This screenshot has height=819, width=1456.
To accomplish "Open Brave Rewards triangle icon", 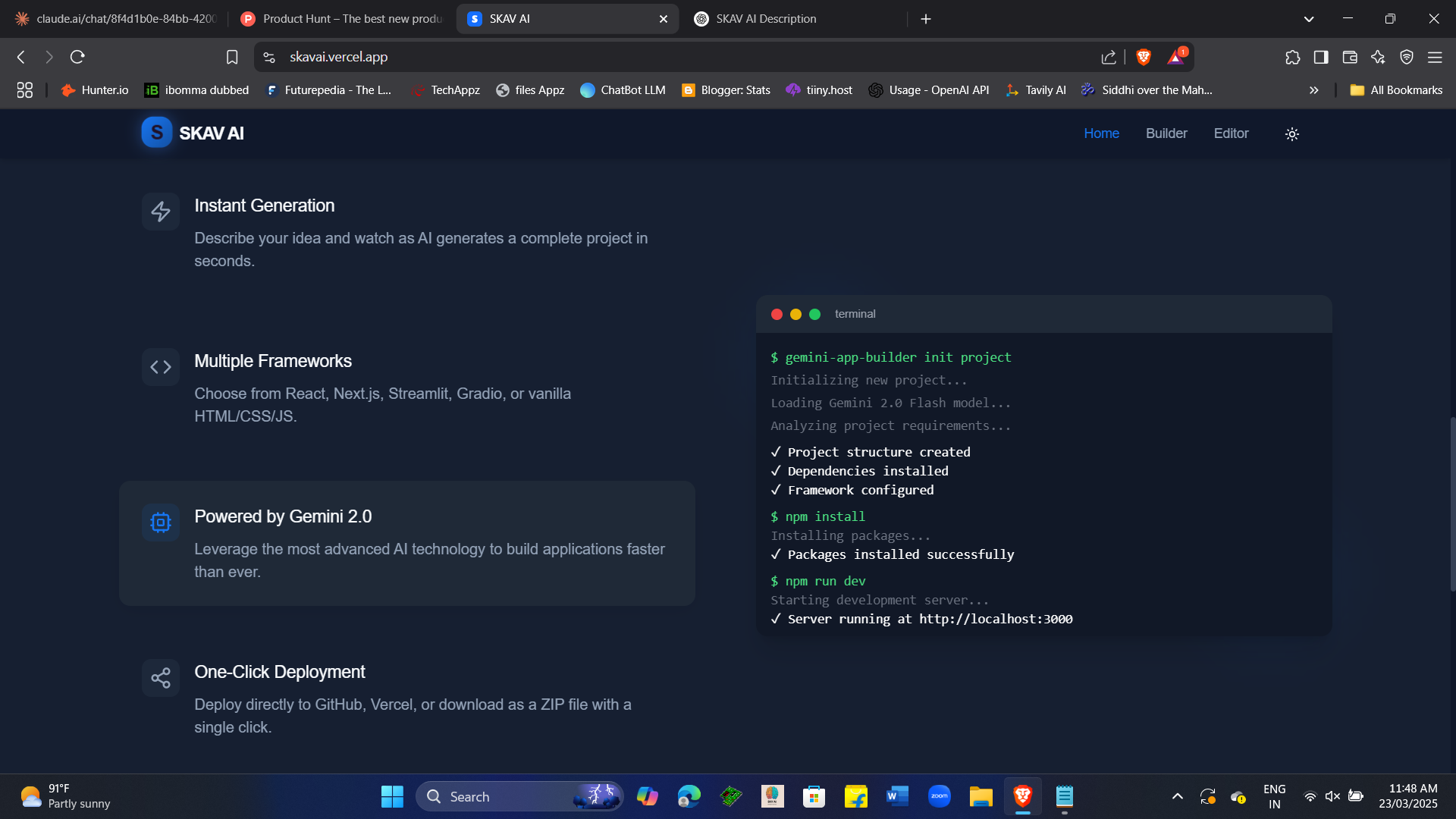I will pyautogui.click(x=1175, y=57).
